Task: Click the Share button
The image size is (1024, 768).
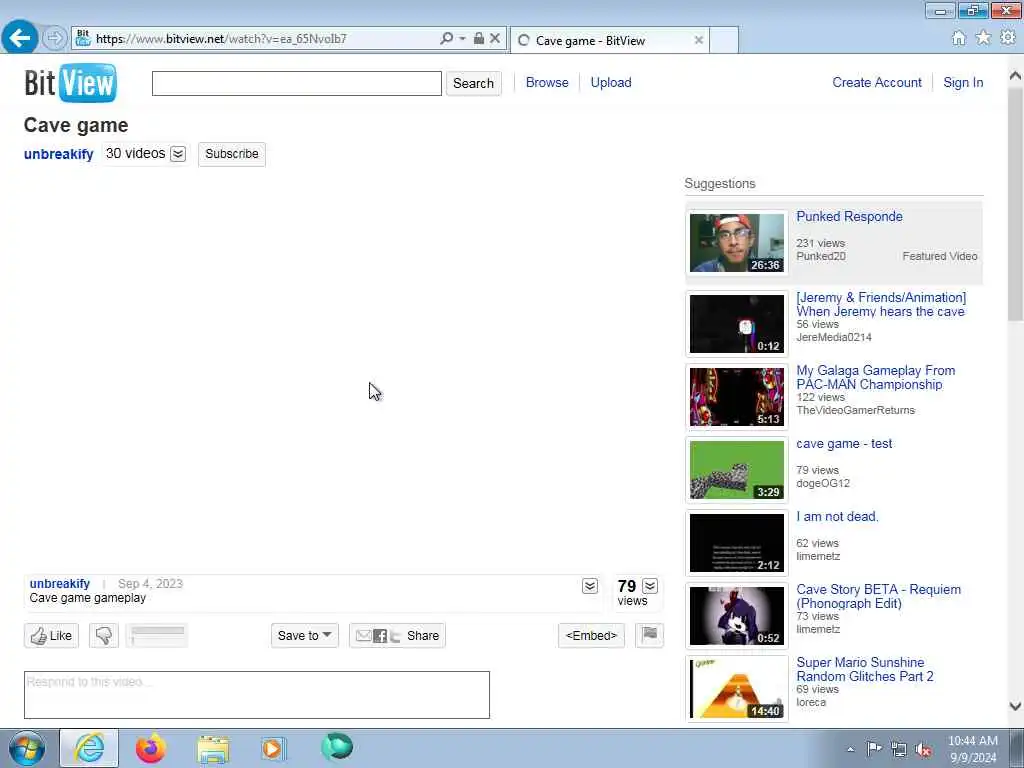Action: coord(397,635)
